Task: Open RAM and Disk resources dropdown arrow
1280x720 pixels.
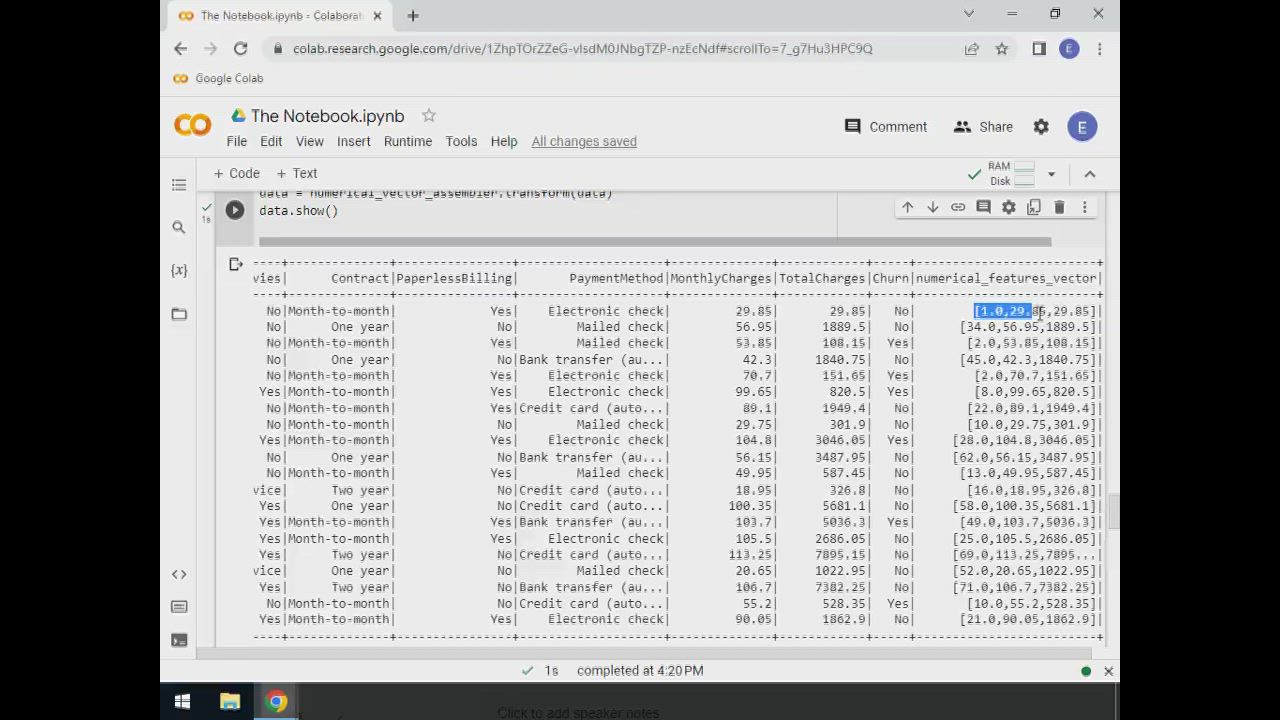Action: (x=1051, y=174)
